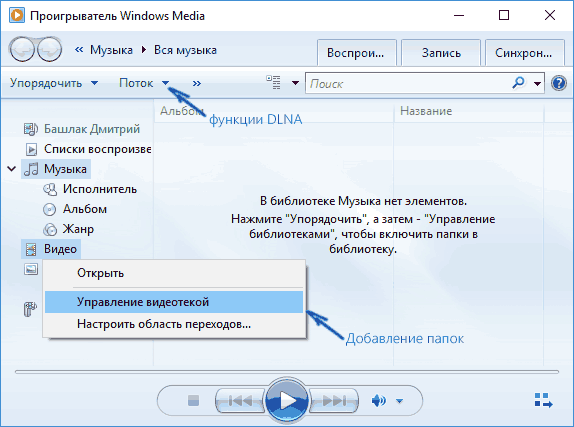This screenshot has height=427, width=574.
Task: Click the playlists icon next to Списки воспроизведения
Action: 31,149
